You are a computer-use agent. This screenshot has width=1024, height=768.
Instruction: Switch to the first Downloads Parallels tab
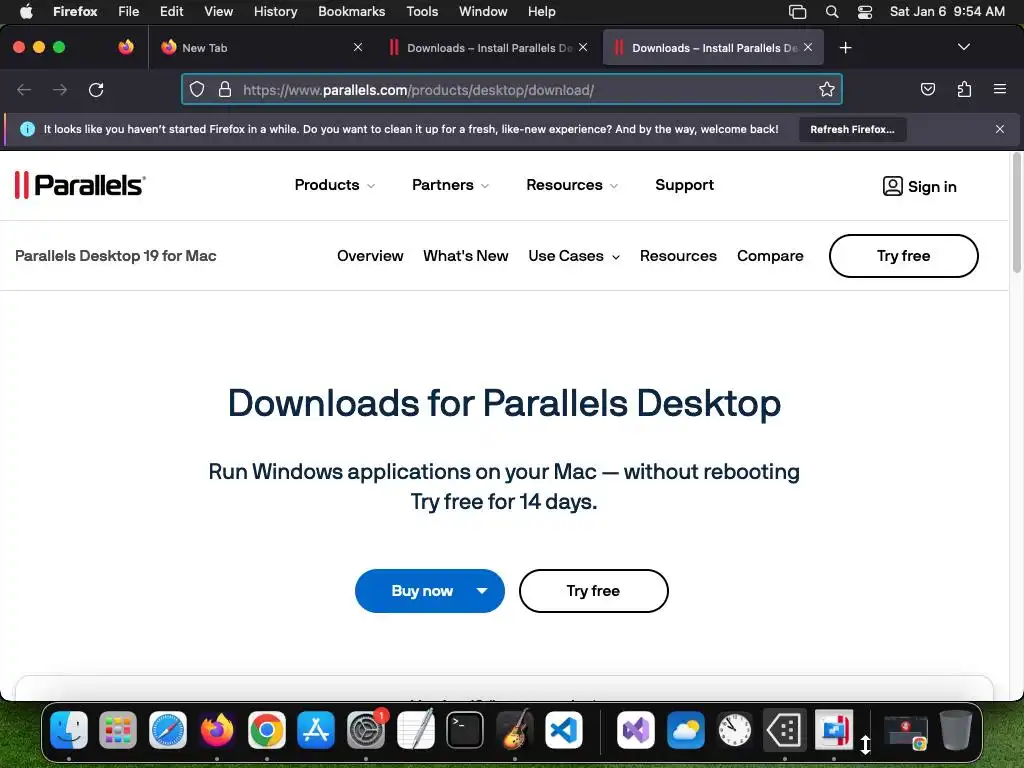pyautogui.click(x=488, y=48)
